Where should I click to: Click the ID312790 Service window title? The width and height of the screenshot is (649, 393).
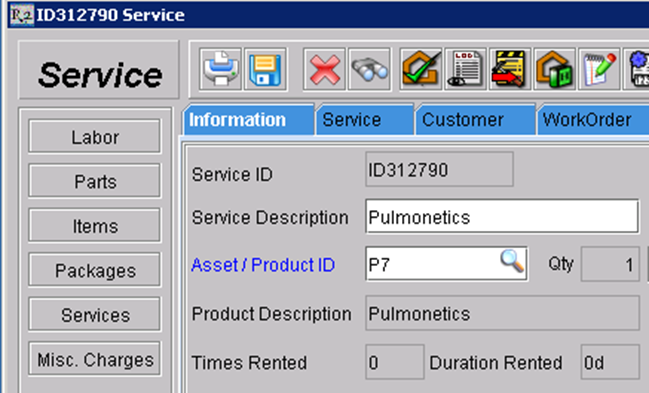click(111, 15)
